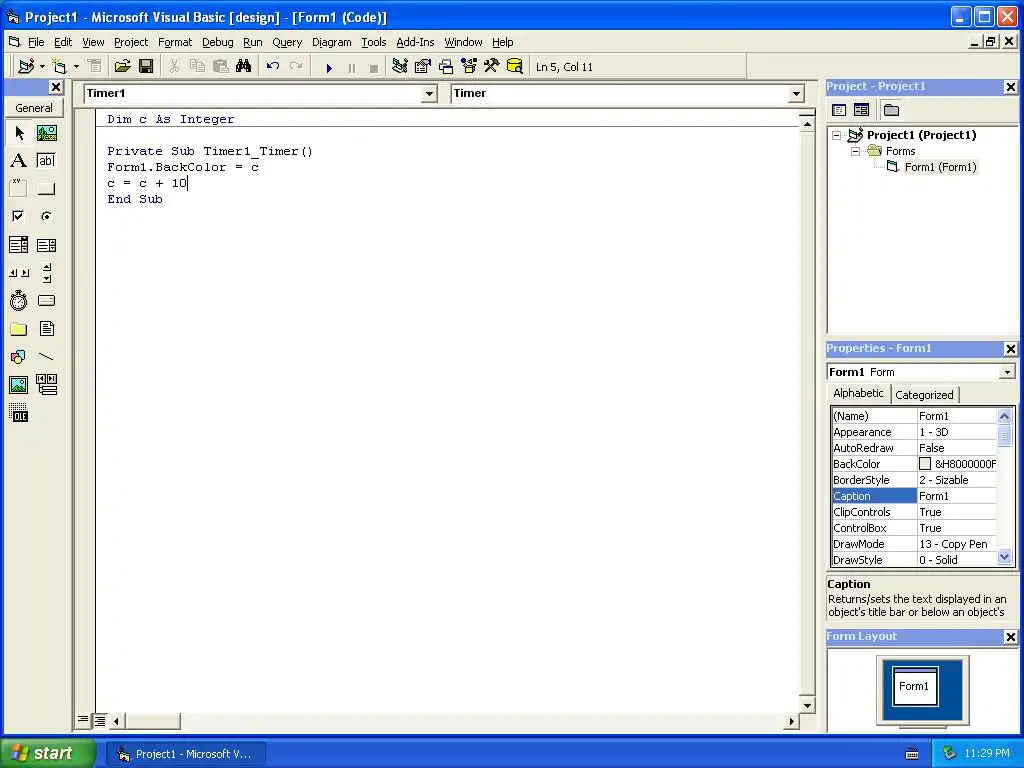Click Properties list scroll down arrow
The height and width of the screenshot is (768, 1024).
tap(1004, 557)
